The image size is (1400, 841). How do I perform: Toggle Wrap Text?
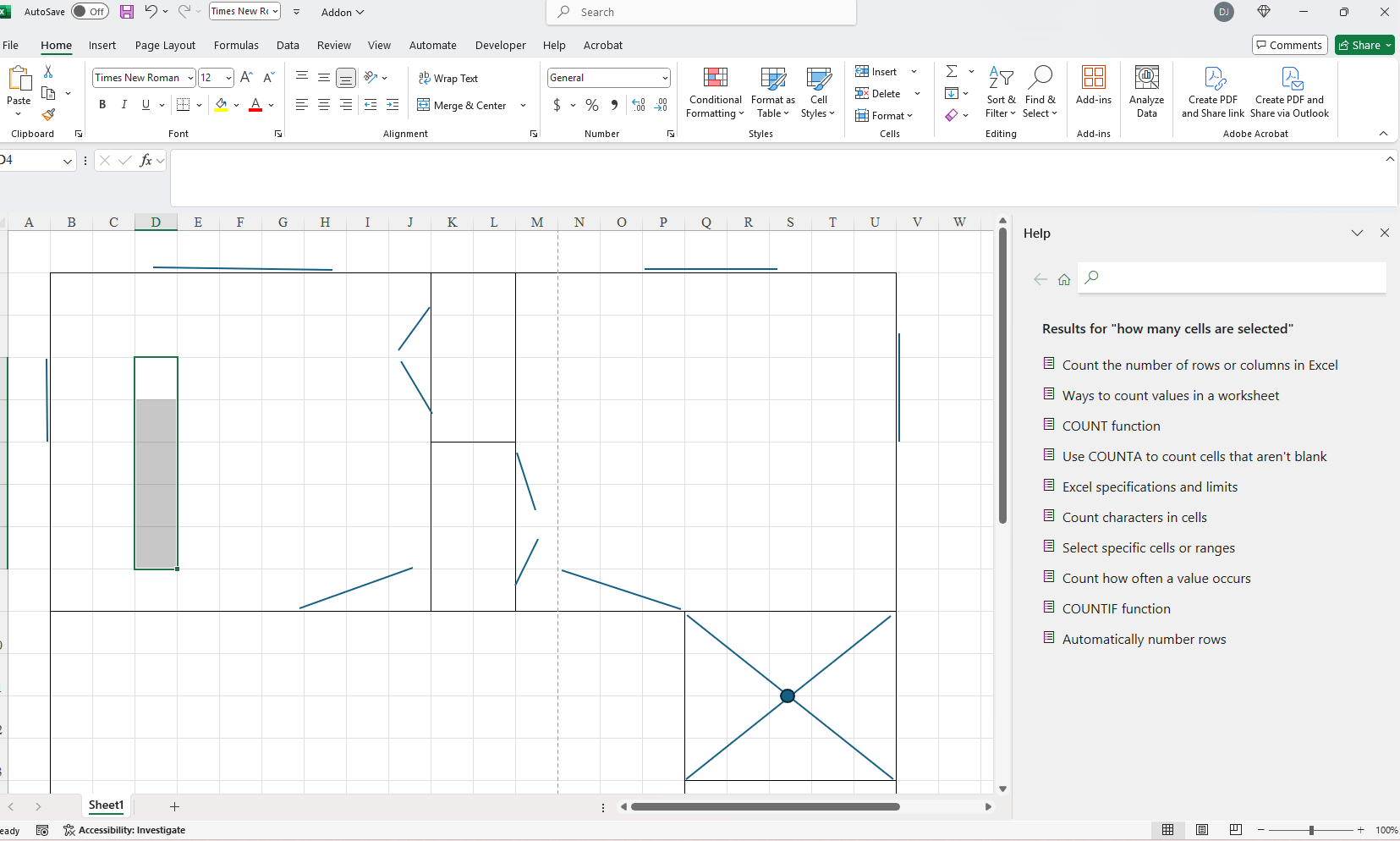(x=448, y=78)
